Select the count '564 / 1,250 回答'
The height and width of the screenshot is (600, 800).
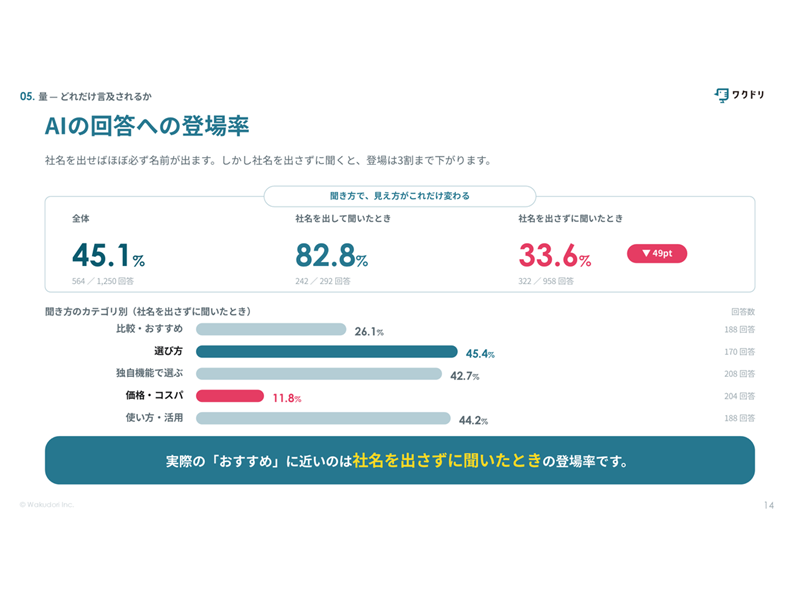pyautogui.click(x=103, y=281)
